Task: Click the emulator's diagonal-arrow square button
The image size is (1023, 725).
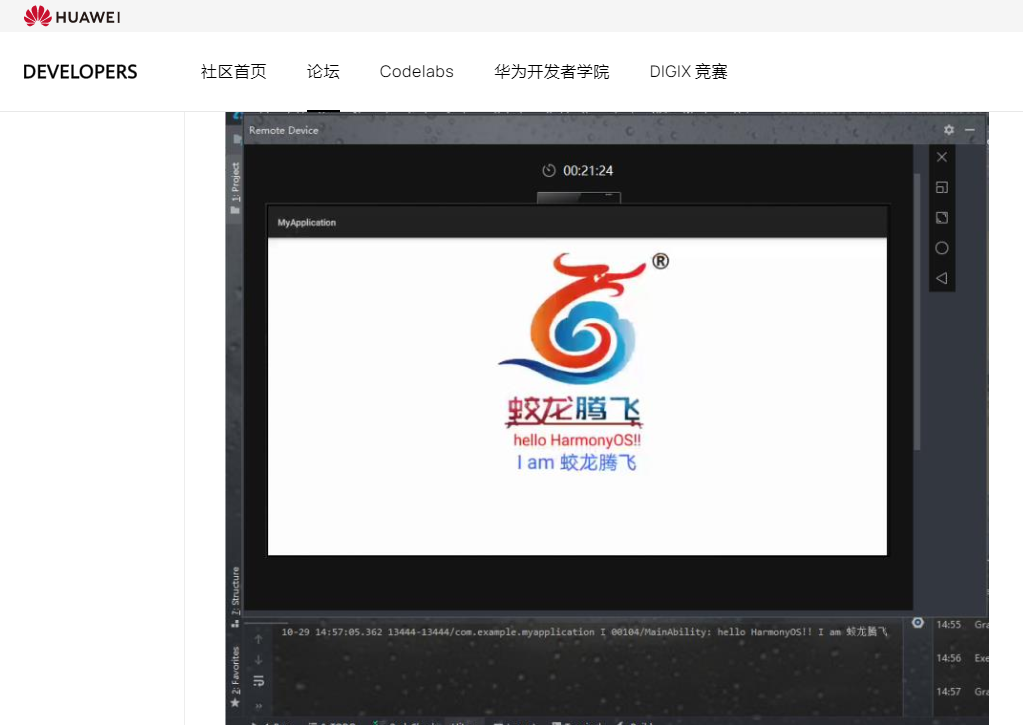Action: point(941,218)
